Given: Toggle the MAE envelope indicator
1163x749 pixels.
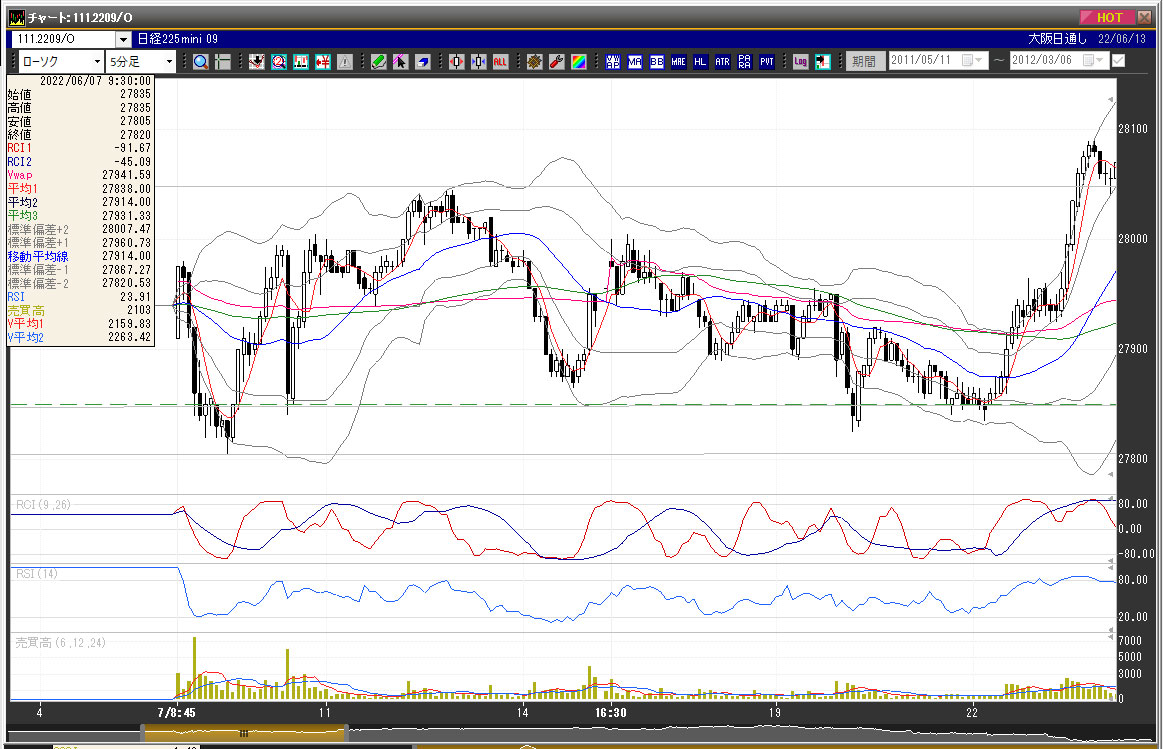Looking at the screenshot, I should (679, 62).
